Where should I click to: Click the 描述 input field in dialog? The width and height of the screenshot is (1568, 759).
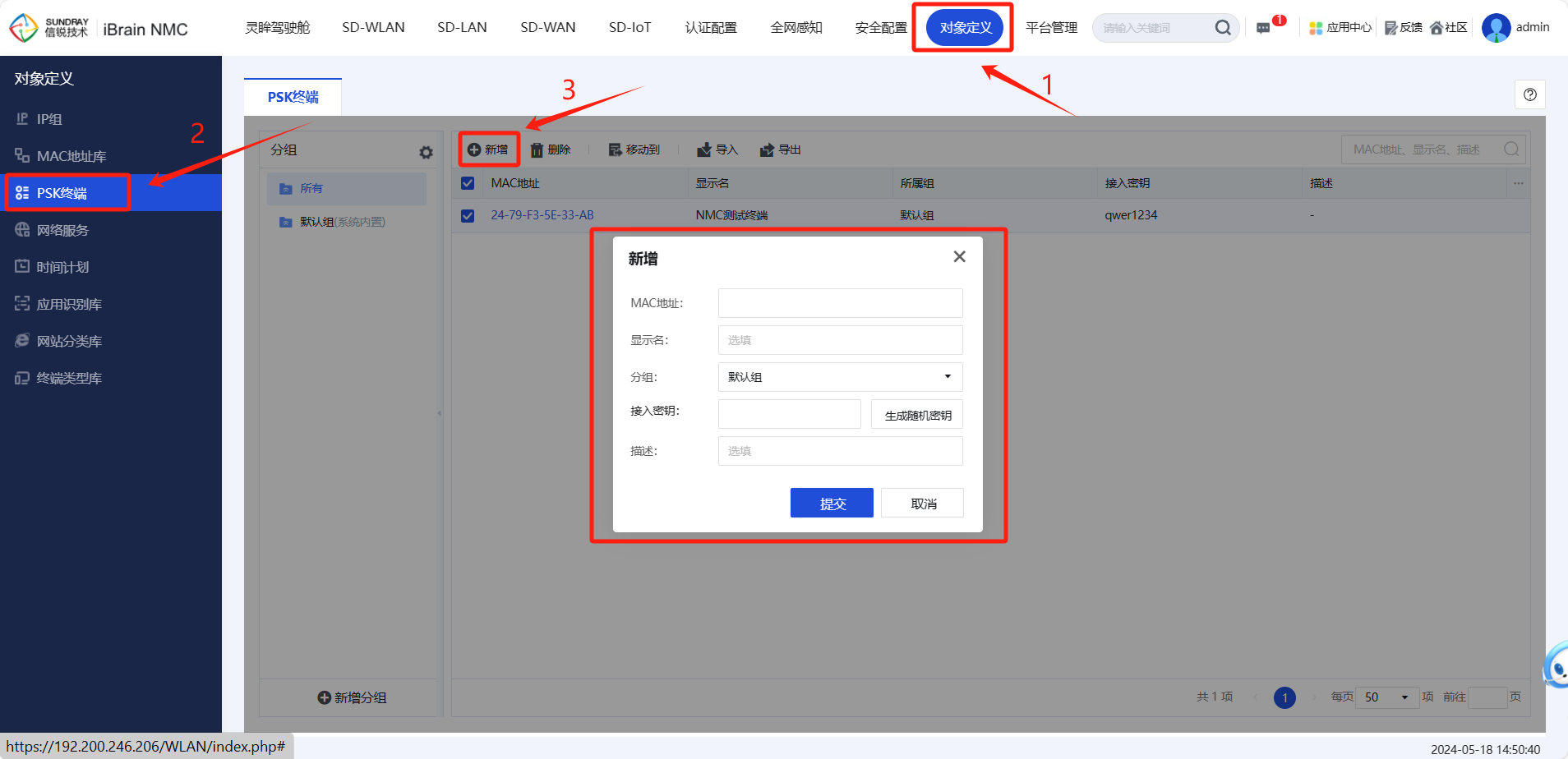click(840, 451)
